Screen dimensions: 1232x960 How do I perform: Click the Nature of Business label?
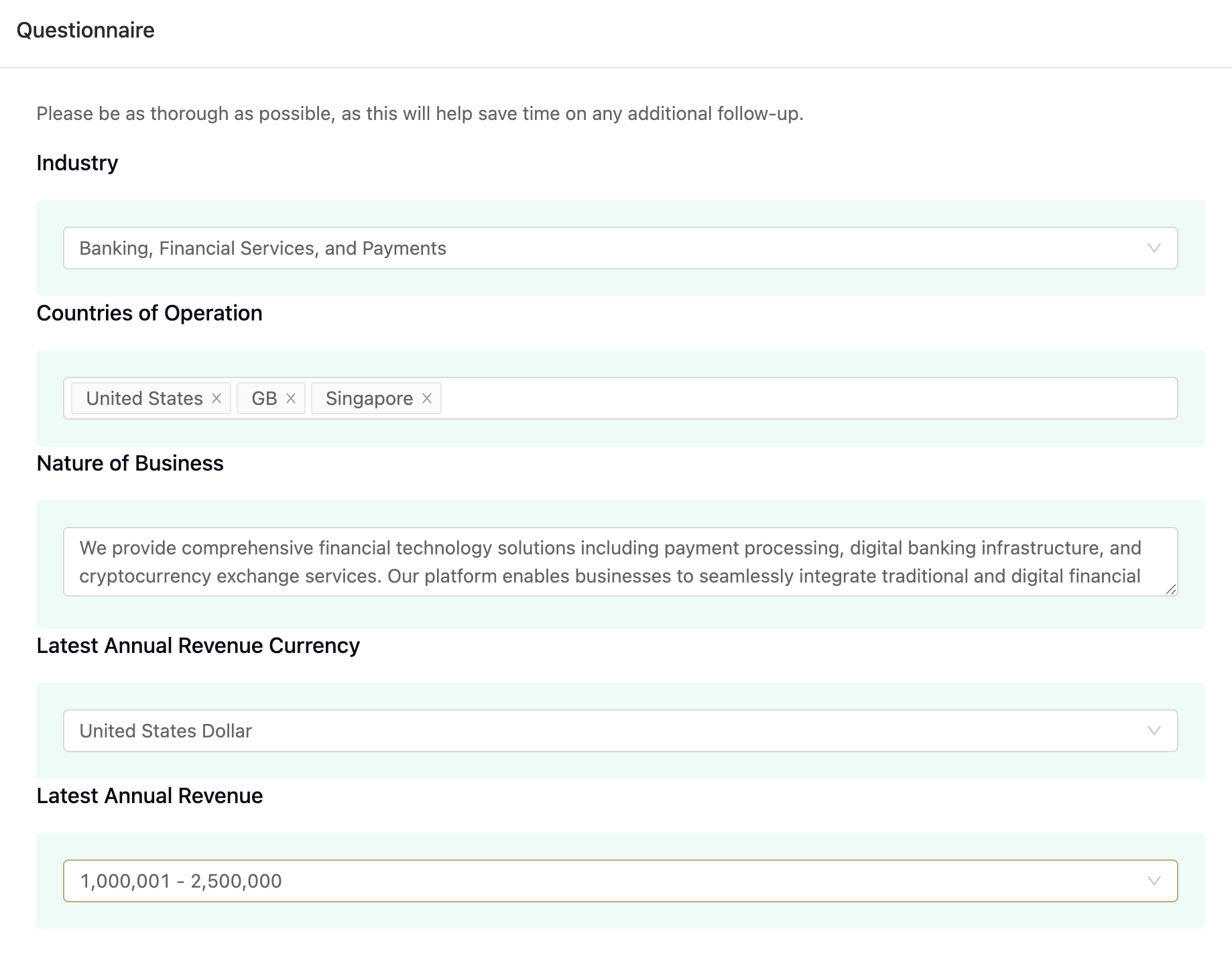coord(130,463)
